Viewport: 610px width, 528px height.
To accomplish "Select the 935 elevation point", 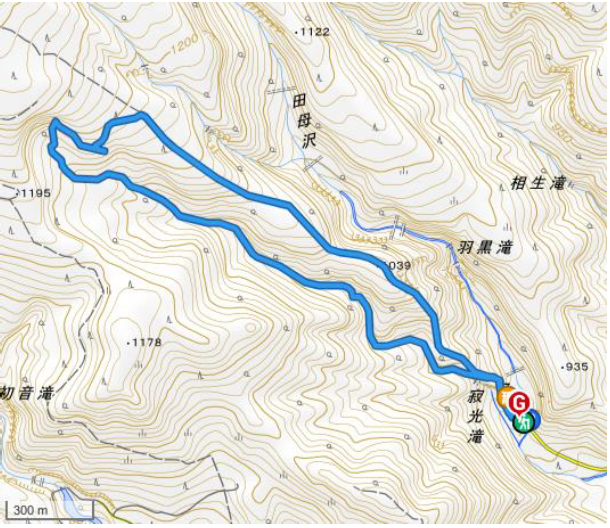I will point(575,367).
